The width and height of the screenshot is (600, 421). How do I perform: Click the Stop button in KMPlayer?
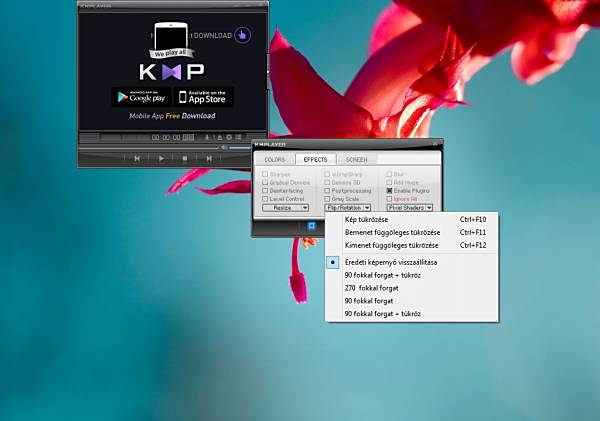[x=185, y=158]
